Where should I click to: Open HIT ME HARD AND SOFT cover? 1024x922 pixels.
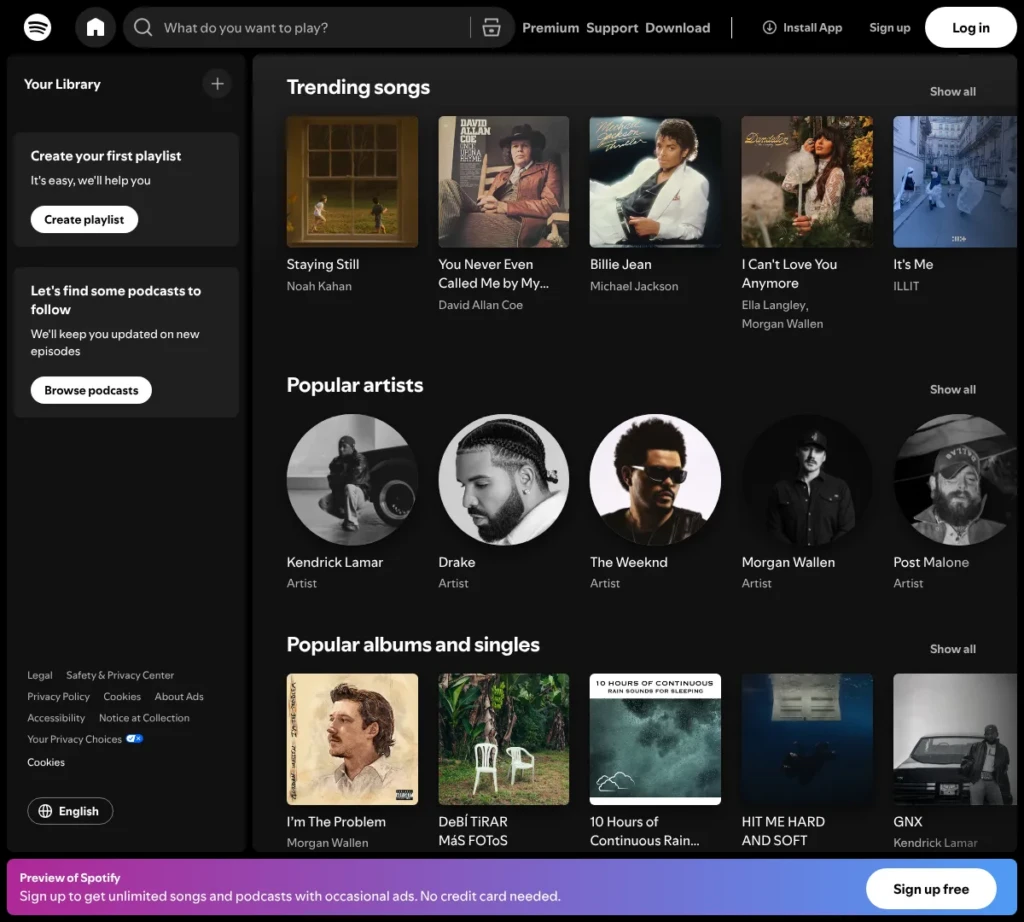click(x=807, y=739)
